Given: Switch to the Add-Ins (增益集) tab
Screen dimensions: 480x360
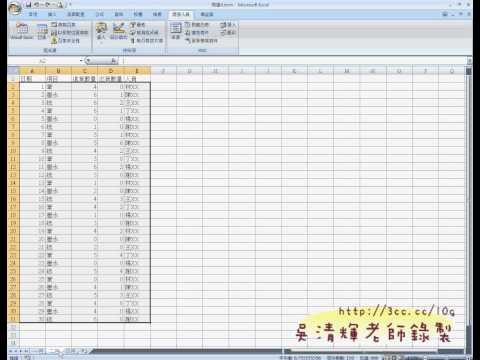Looking at the screenshot, I should click(x=207, y=14).
